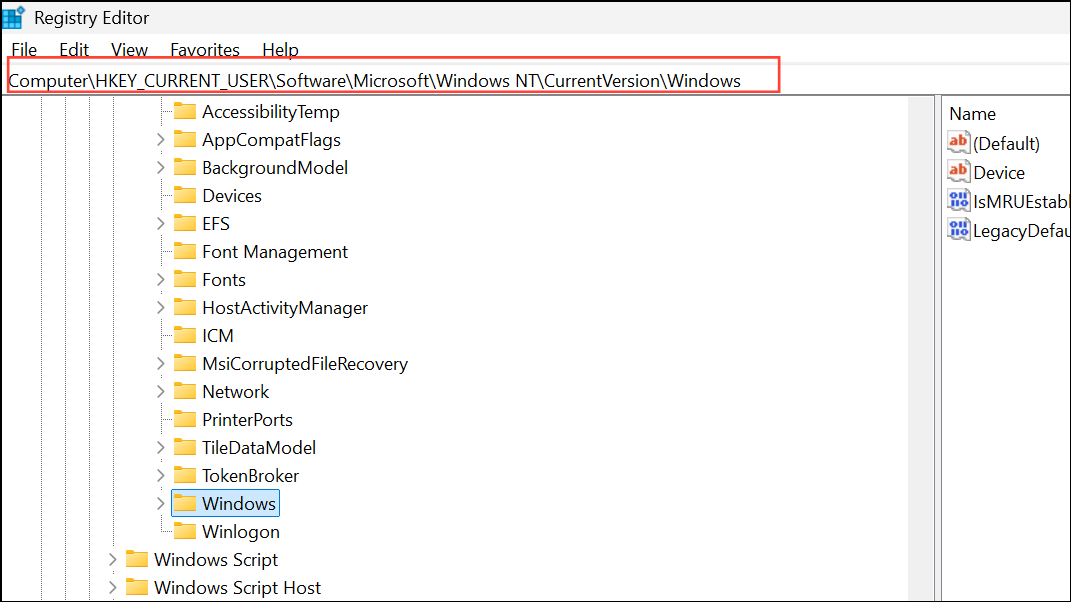Expand the EFS key

pos(161,223)
